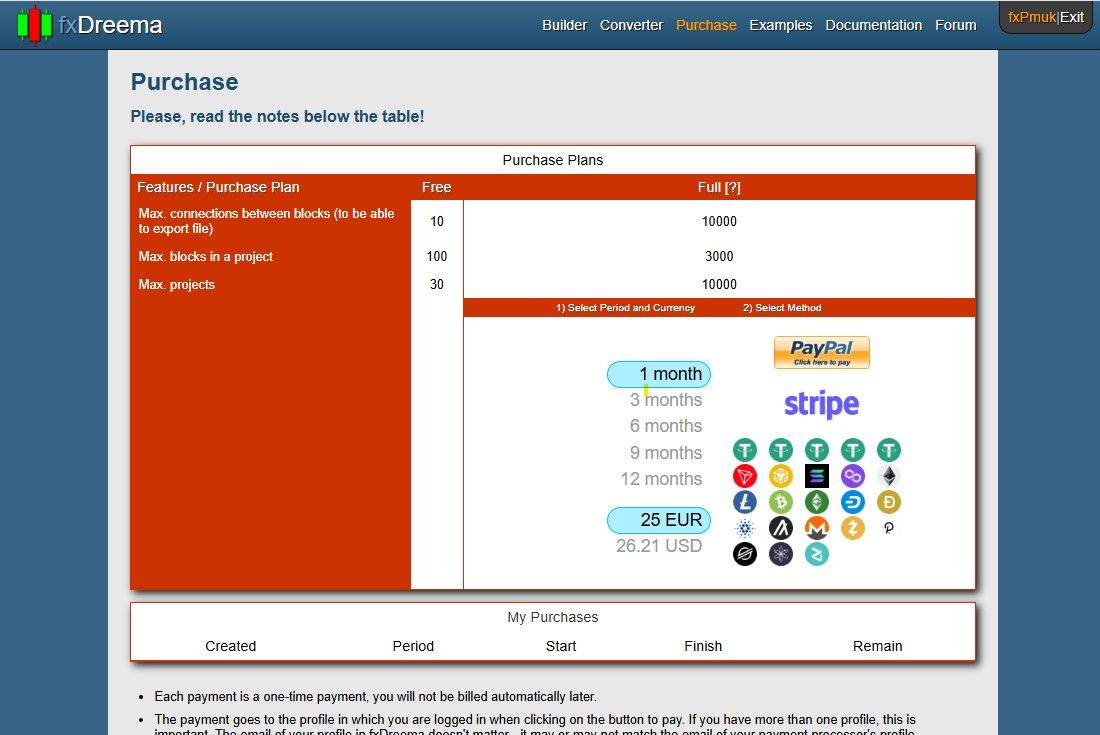This screenshot has height=735, width=1100.
Task: Click the '1) Select Period and Currency' label
Action: 625,308
